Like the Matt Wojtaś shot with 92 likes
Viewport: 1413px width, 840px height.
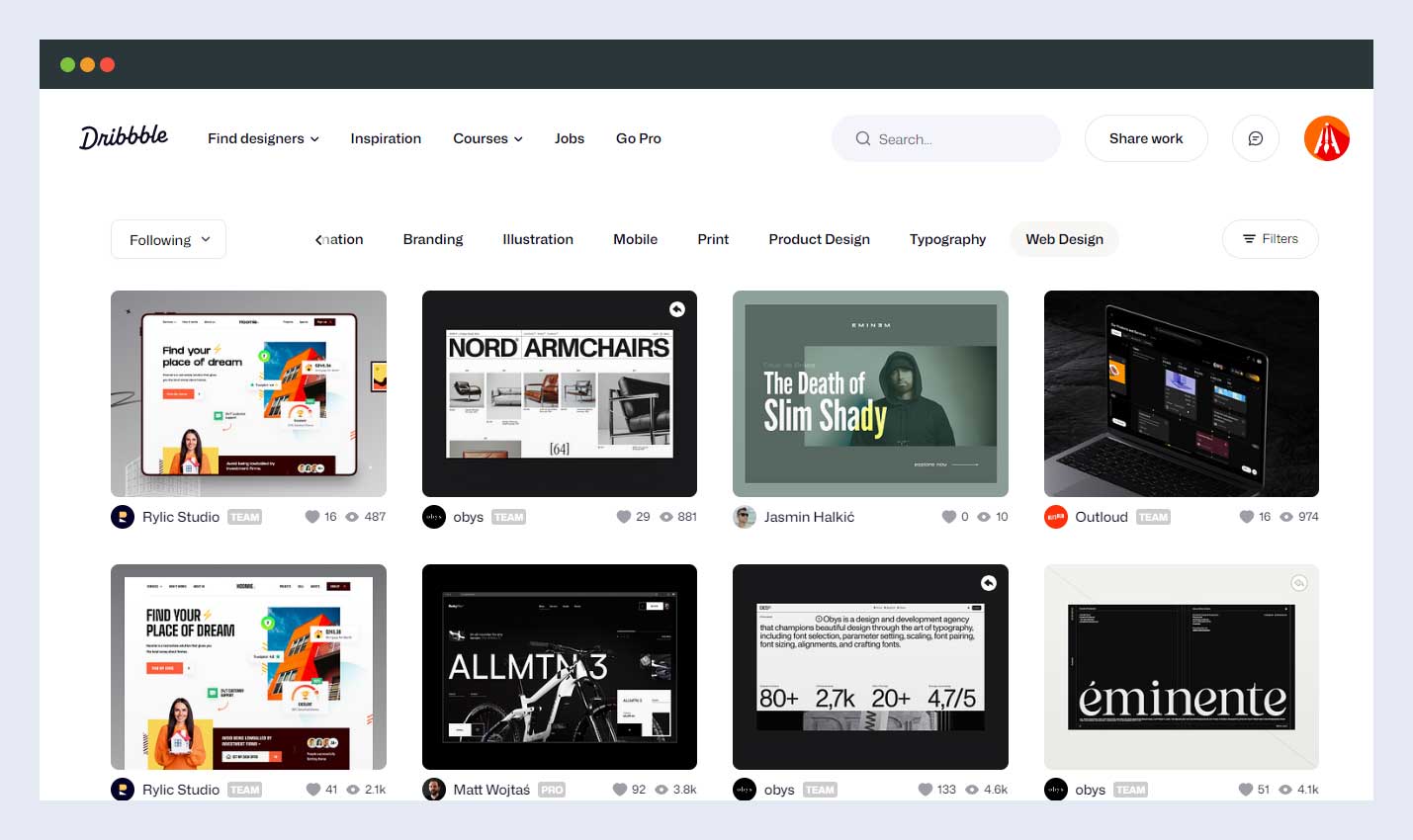tap(620, 790)
